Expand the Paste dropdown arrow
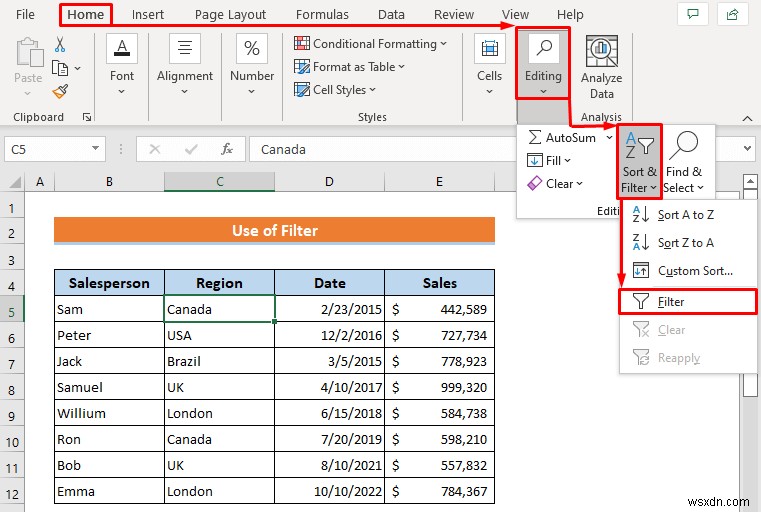761x512 pixels. (28, 93)
